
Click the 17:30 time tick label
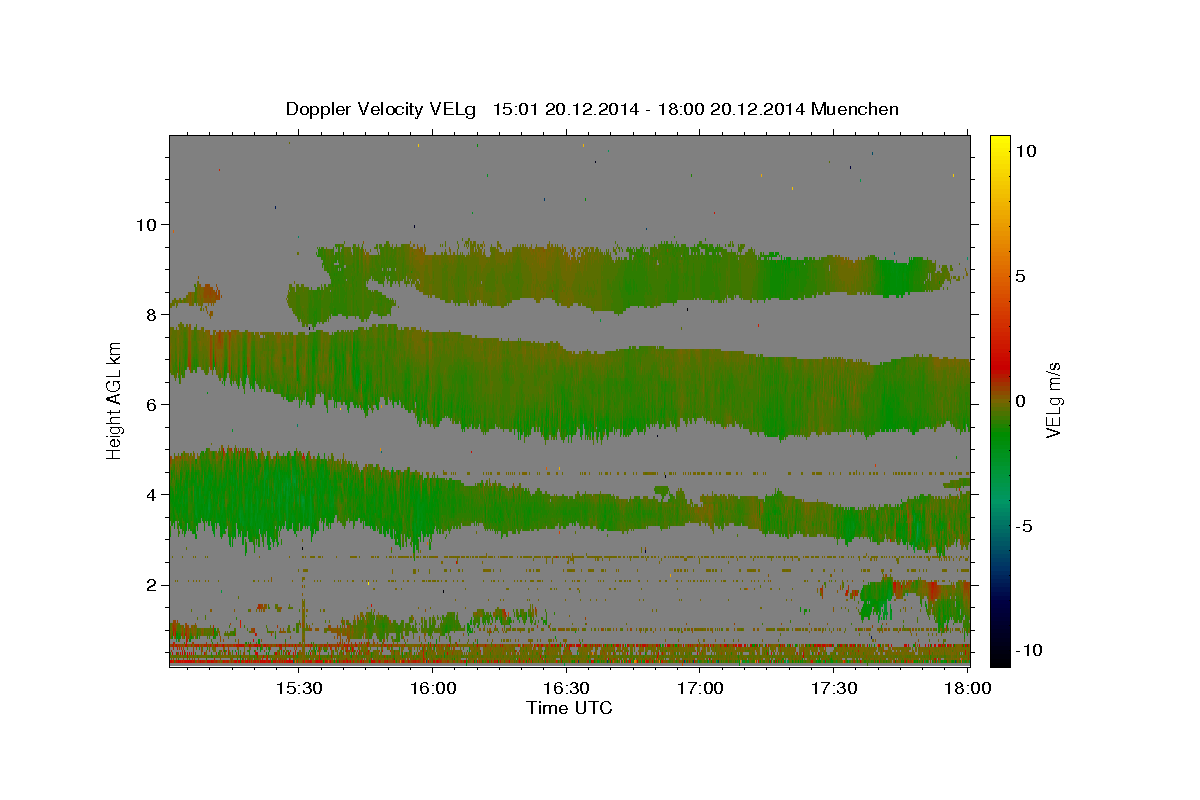(x=834, y=689)
